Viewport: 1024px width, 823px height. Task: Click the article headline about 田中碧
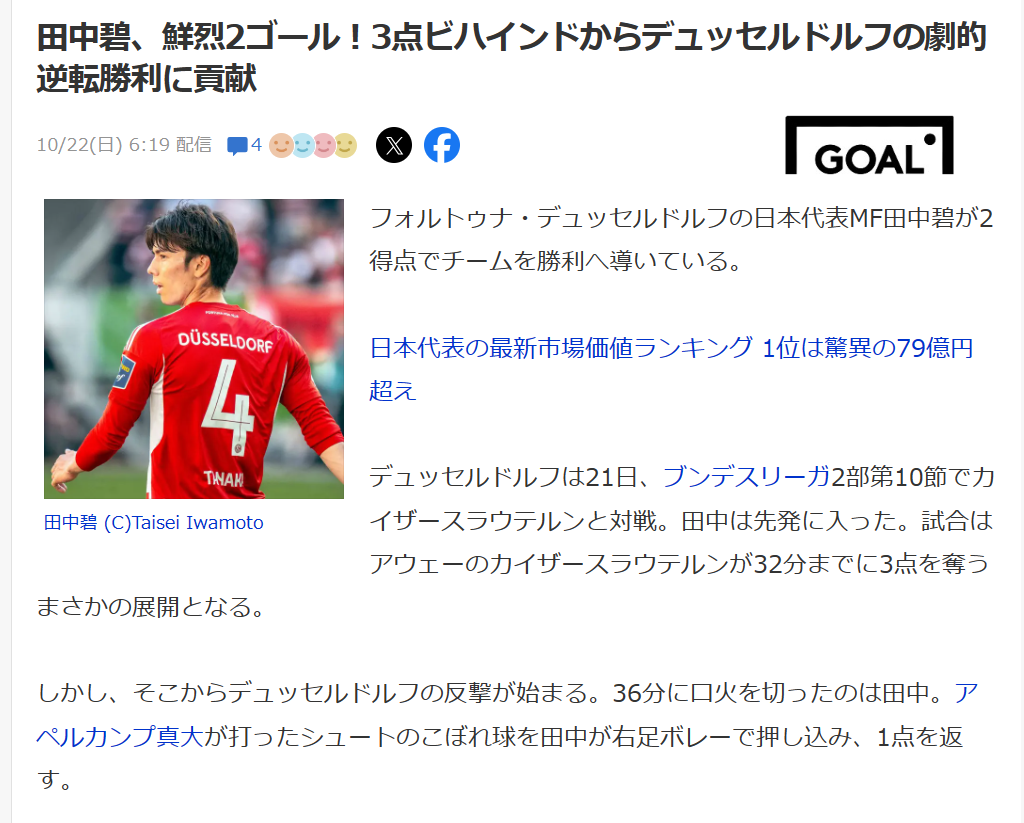pos(511,57)
